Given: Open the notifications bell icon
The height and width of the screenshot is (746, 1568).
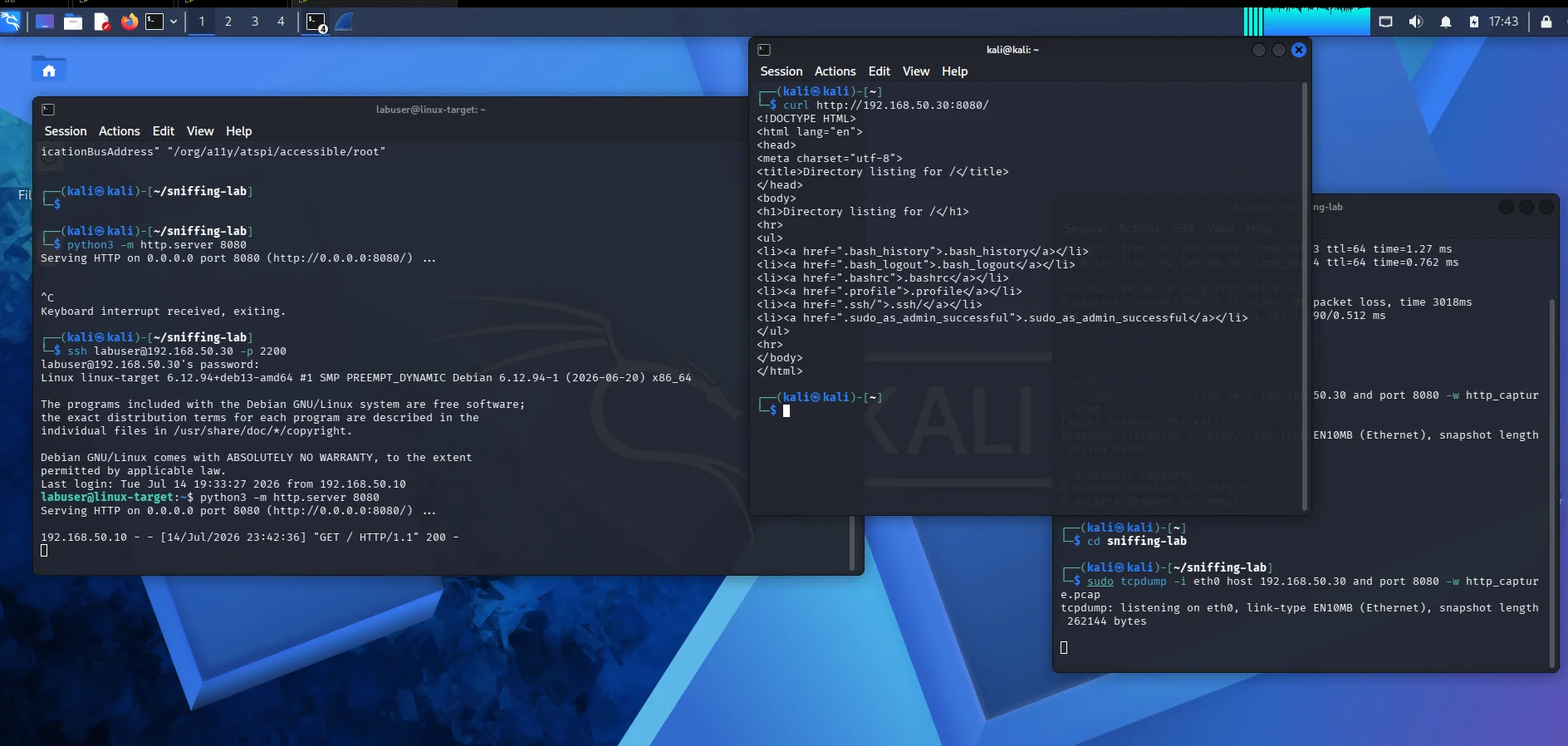Looking at the screenshot, I should (1446, 22).
